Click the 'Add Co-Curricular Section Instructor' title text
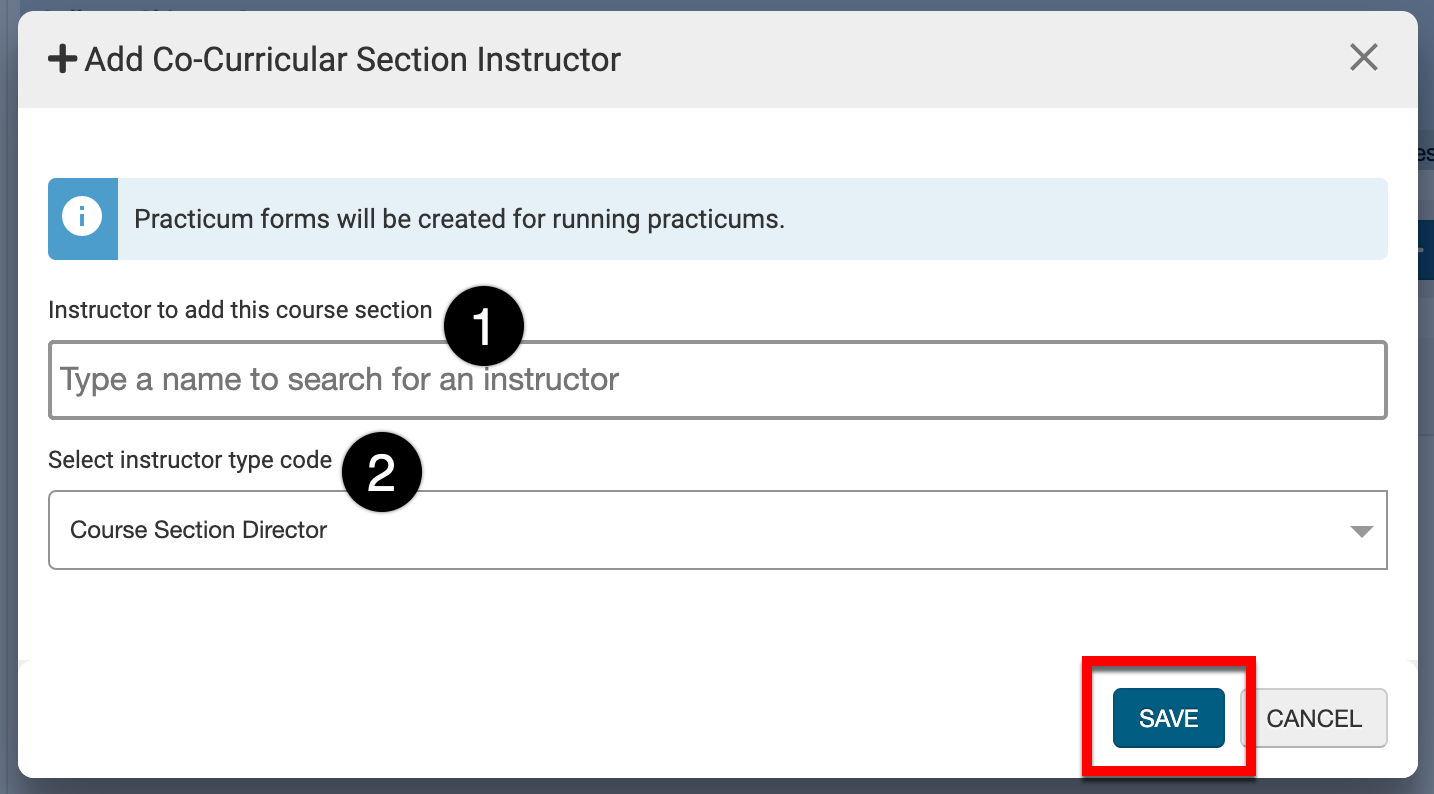 352,60
